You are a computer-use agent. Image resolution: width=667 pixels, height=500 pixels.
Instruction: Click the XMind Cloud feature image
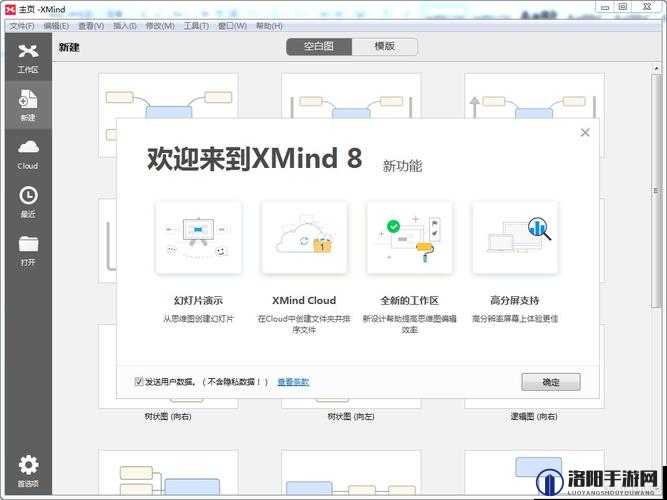[304, 237]
